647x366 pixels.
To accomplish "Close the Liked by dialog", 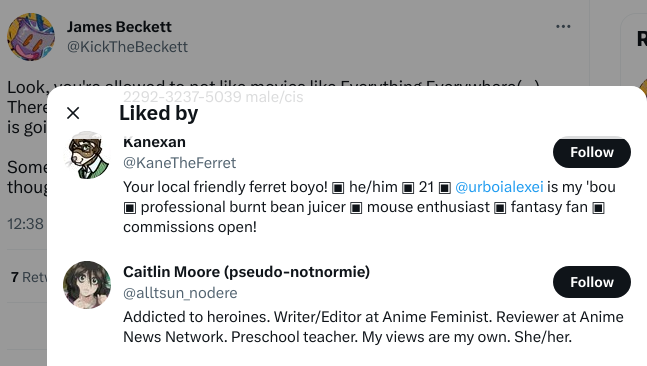I will (73, 113).
